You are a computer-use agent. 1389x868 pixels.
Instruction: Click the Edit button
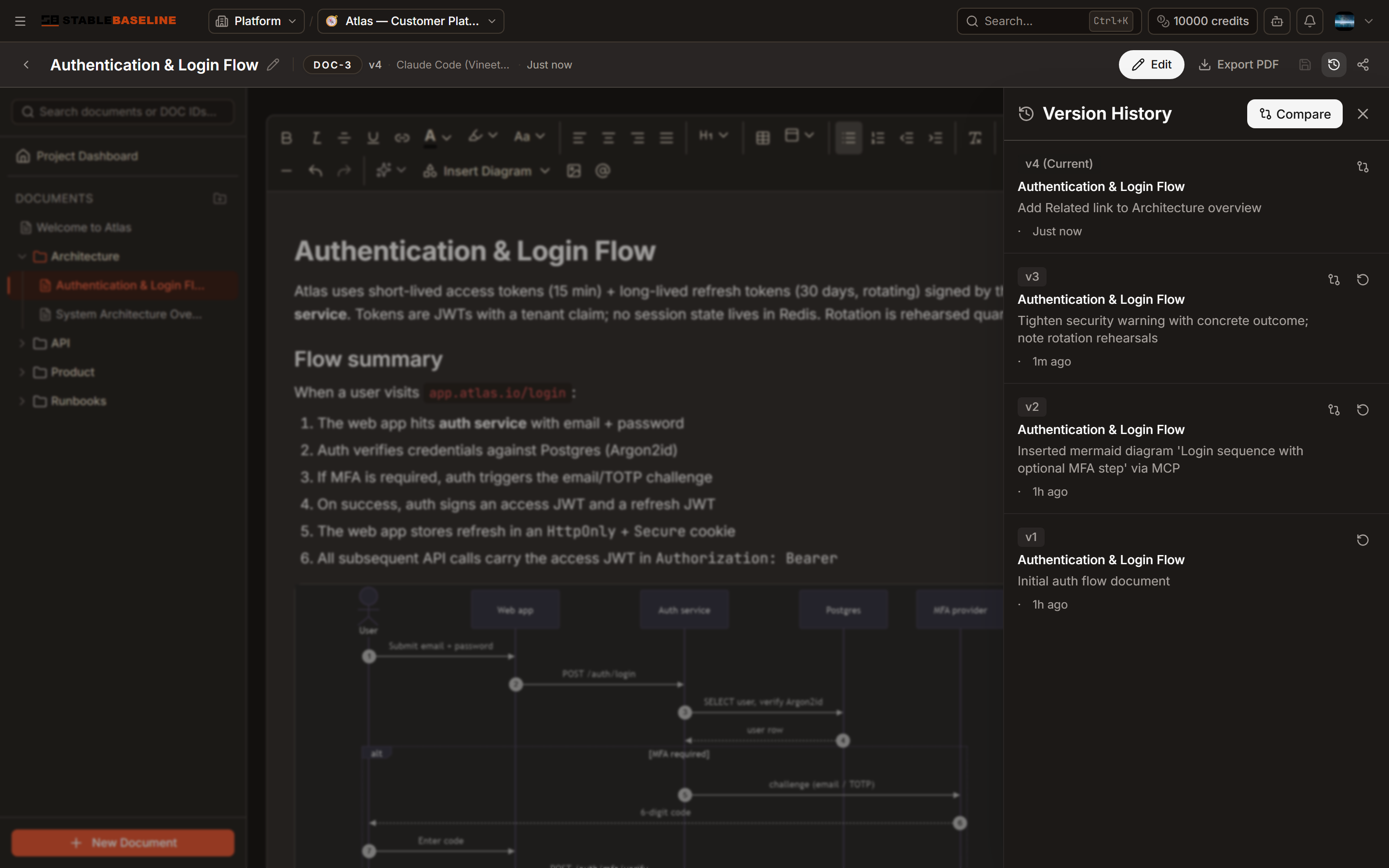pyautogui.click(x=1151, y=65)
